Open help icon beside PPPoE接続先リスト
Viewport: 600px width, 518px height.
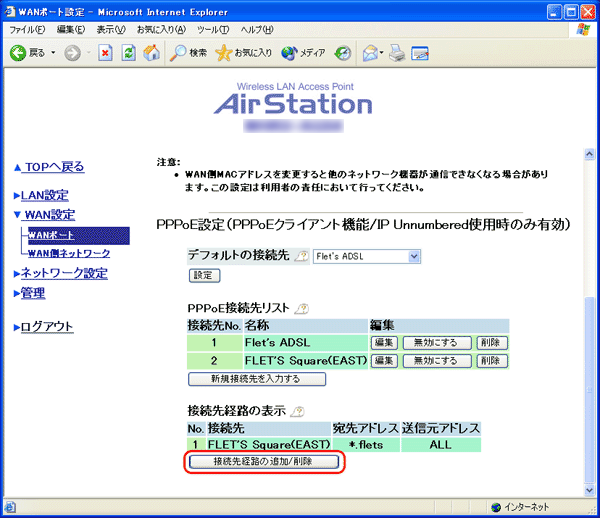pyautogui.click(x=302, y=308)
